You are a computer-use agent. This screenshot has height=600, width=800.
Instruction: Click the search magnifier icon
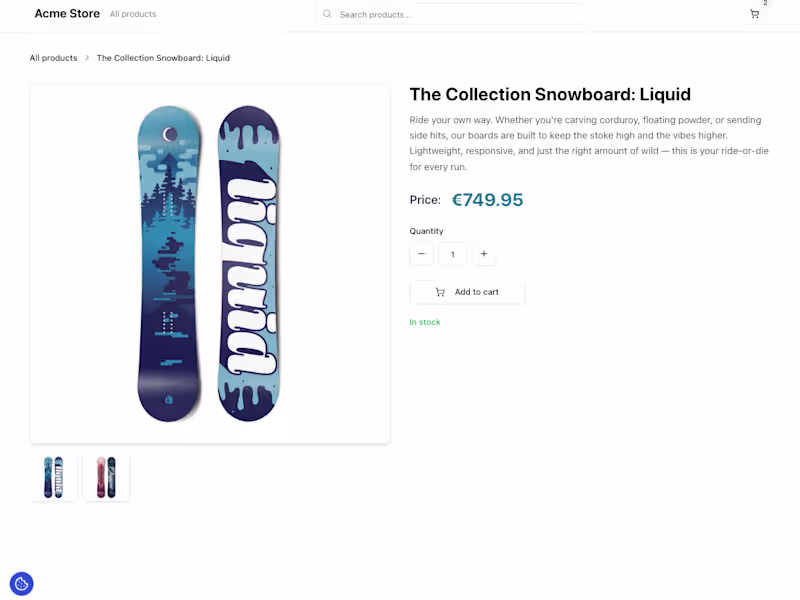coord(327,13)
